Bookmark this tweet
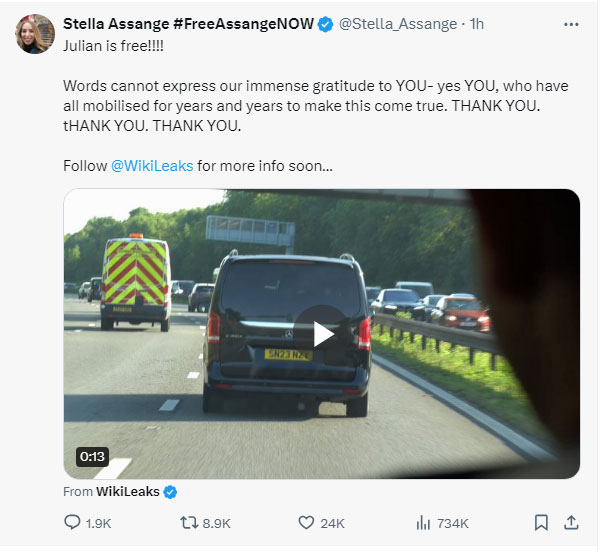Viewport: 601px width, 552px height. (541, 522)
